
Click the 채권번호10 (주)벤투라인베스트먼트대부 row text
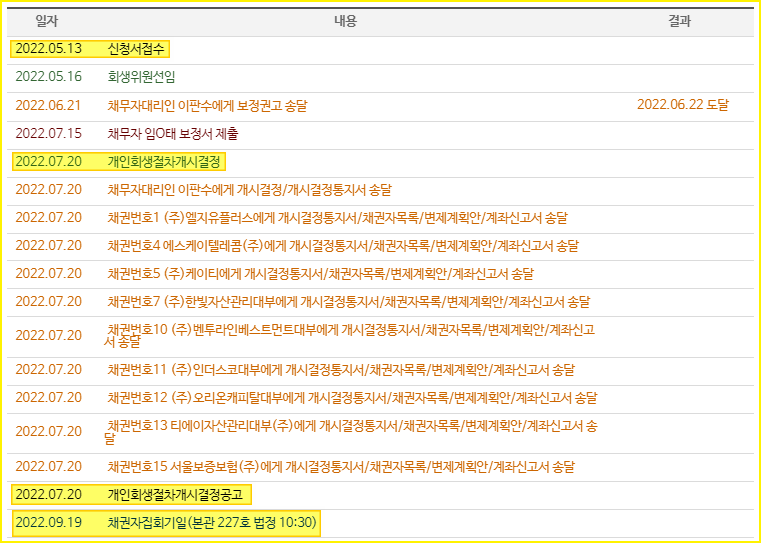click(x=349, y=336)
